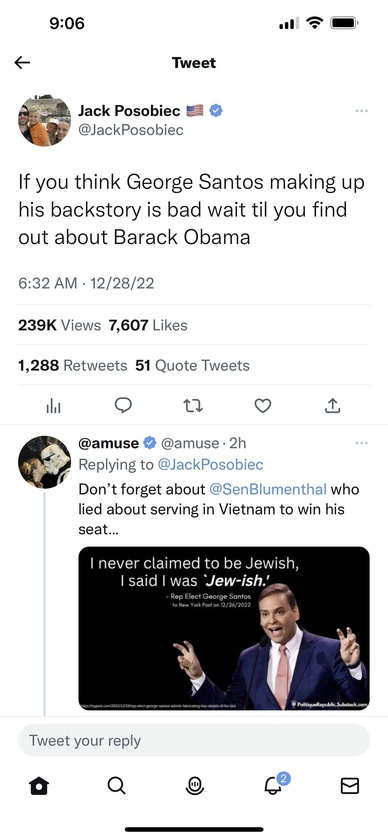
Task: Open more options for @amuse reply
Action: [x=362, y=443]
